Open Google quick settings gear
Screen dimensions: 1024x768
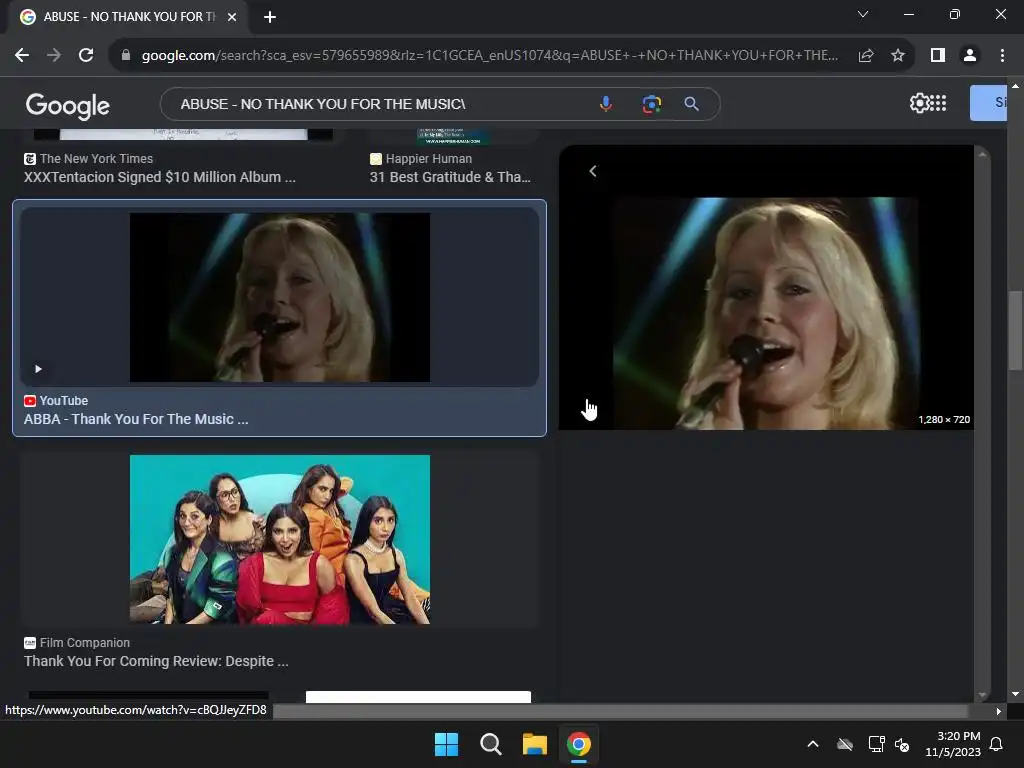tap(919, 103)
